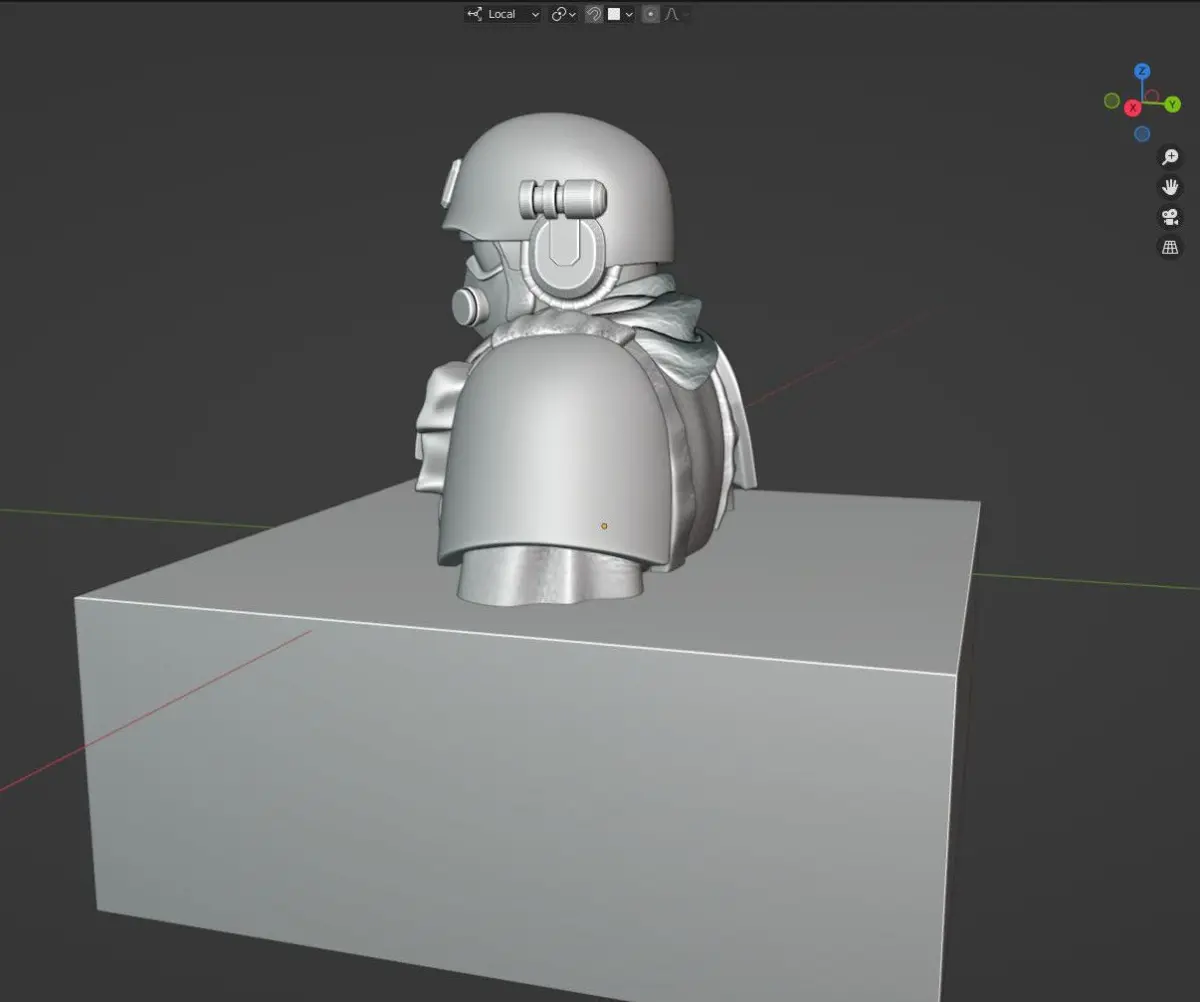Viewport: 1200px width, 1002px height.
Task: Toggle the magnet snapping button
Action: 593,14
